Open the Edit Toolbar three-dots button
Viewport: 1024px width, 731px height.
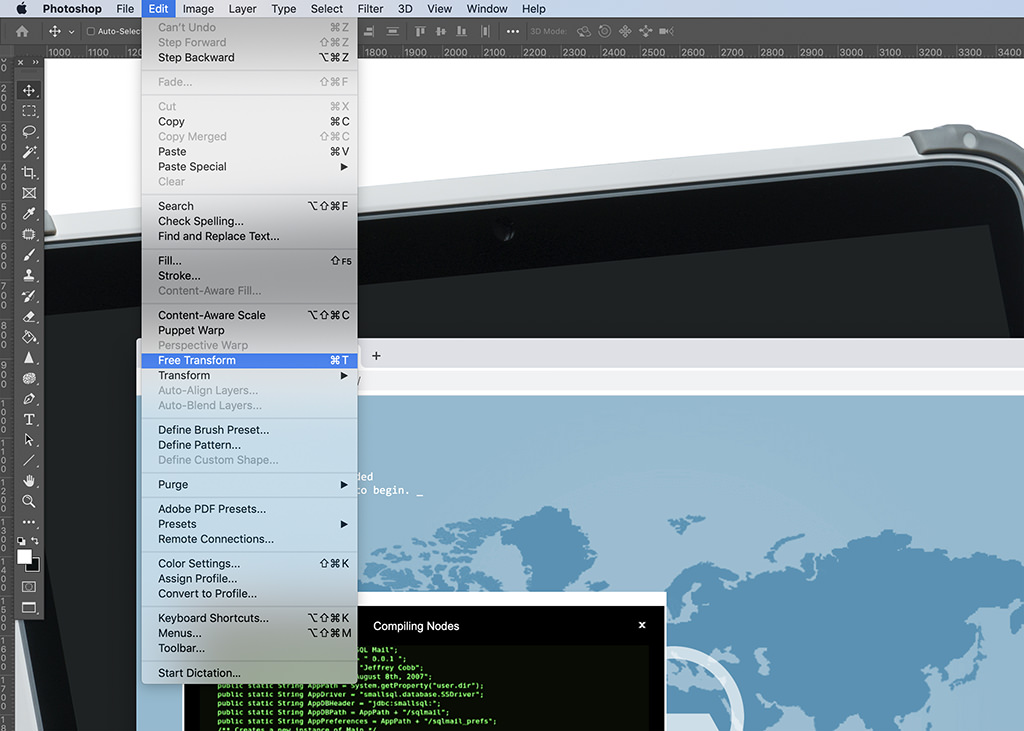(29, 522)
